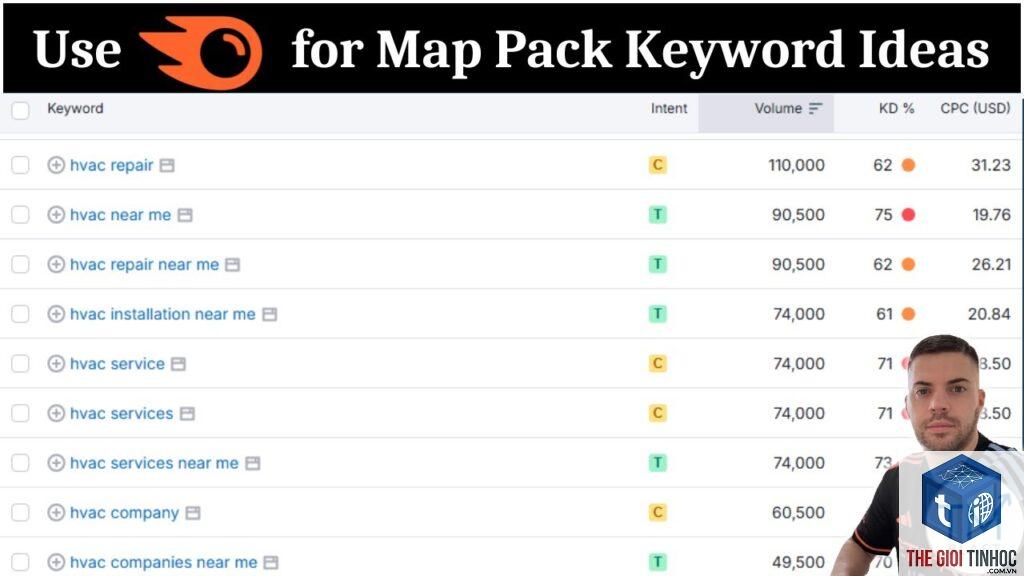This screenshot has height=576, width=1024.
Task: Click the Volume sort icon in header
Action: coord(816,108)
